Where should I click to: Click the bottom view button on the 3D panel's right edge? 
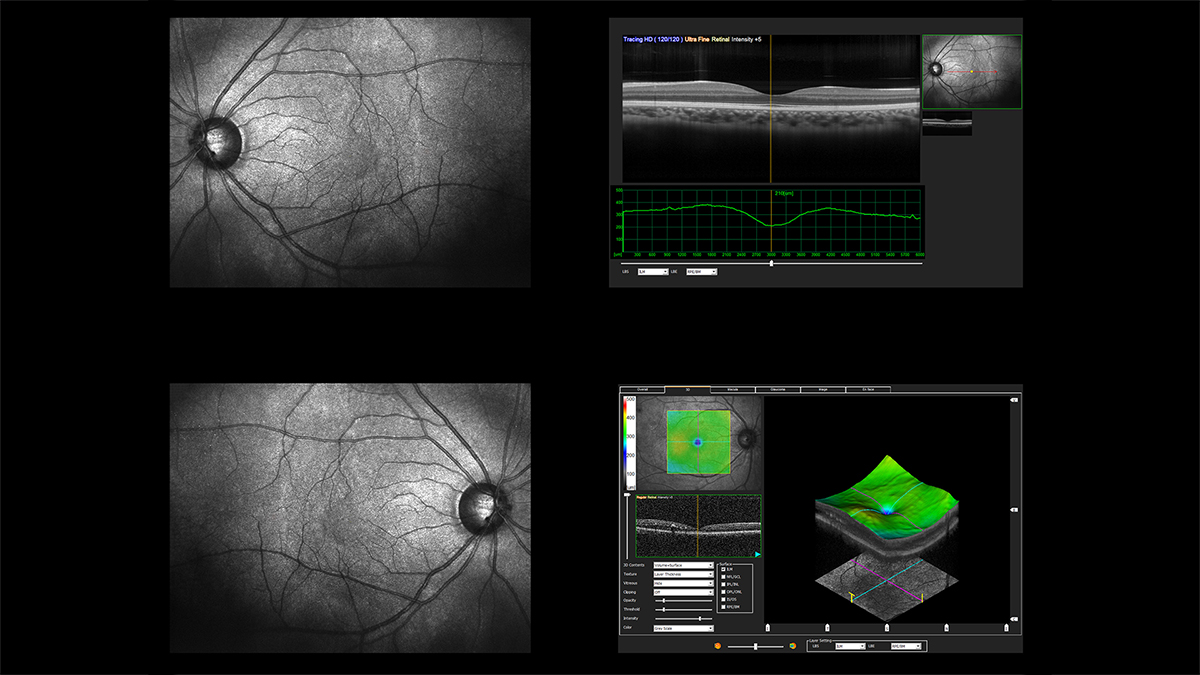(1014, 619)
